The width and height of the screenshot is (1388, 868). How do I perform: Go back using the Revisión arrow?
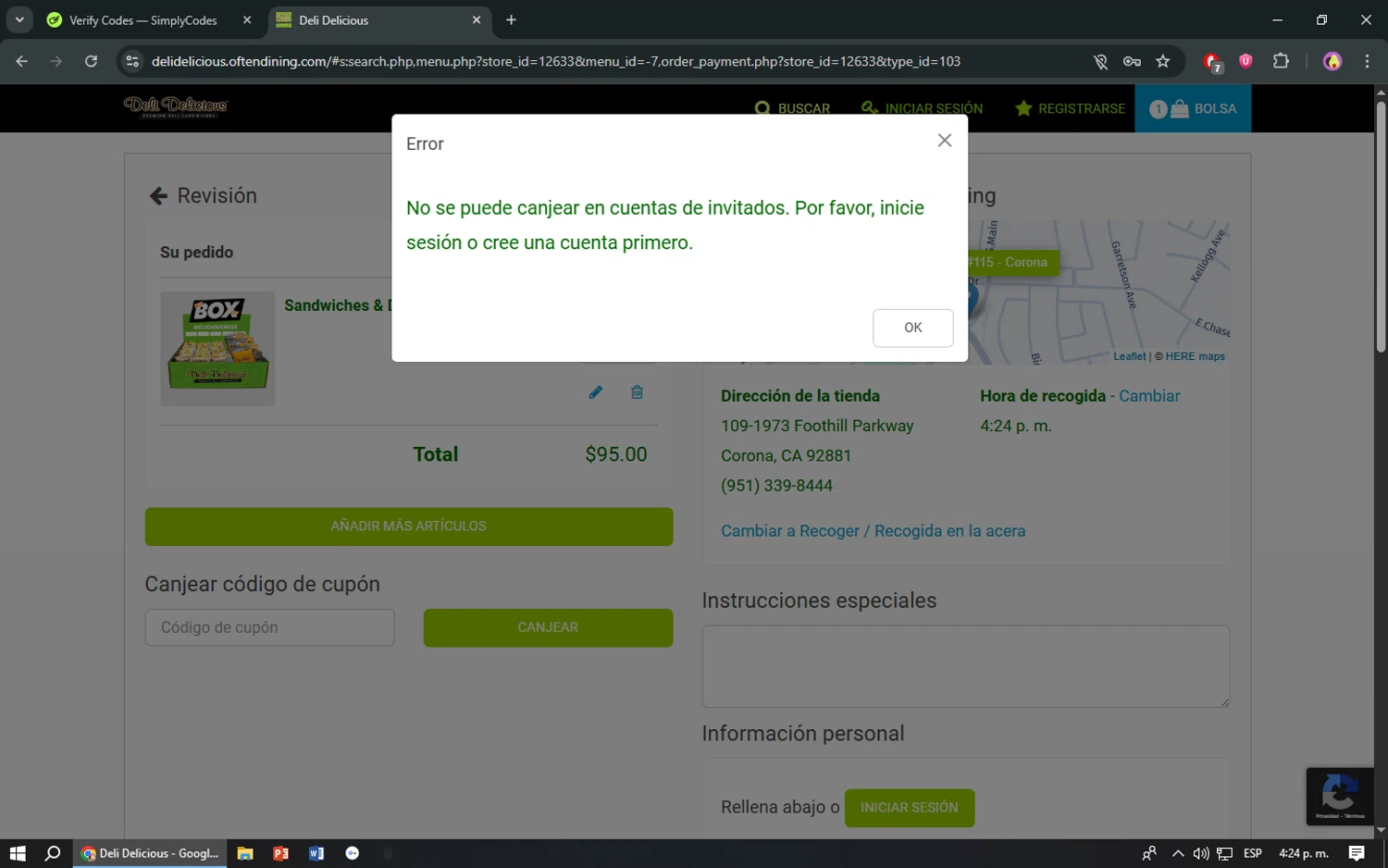tap(158, 196)
